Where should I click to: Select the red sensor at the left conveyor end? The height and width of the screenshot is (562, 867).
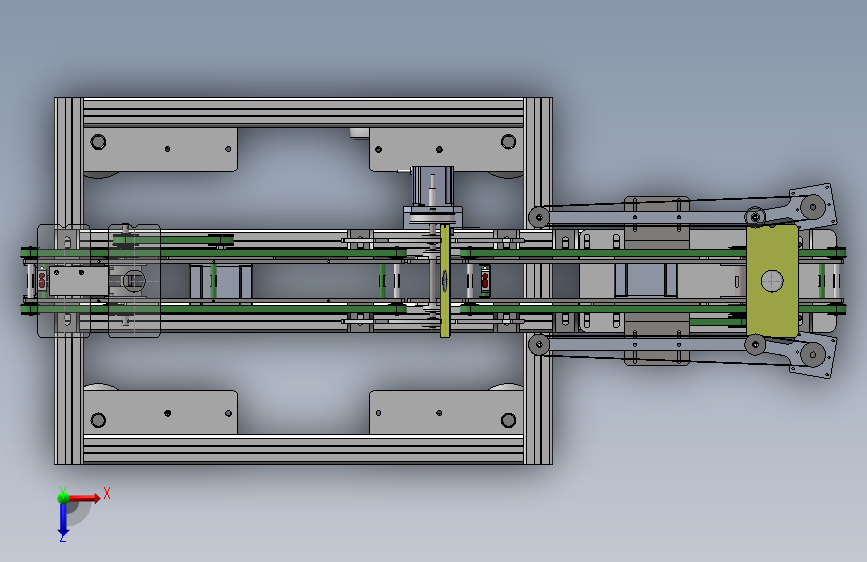(x=43, y=280)
